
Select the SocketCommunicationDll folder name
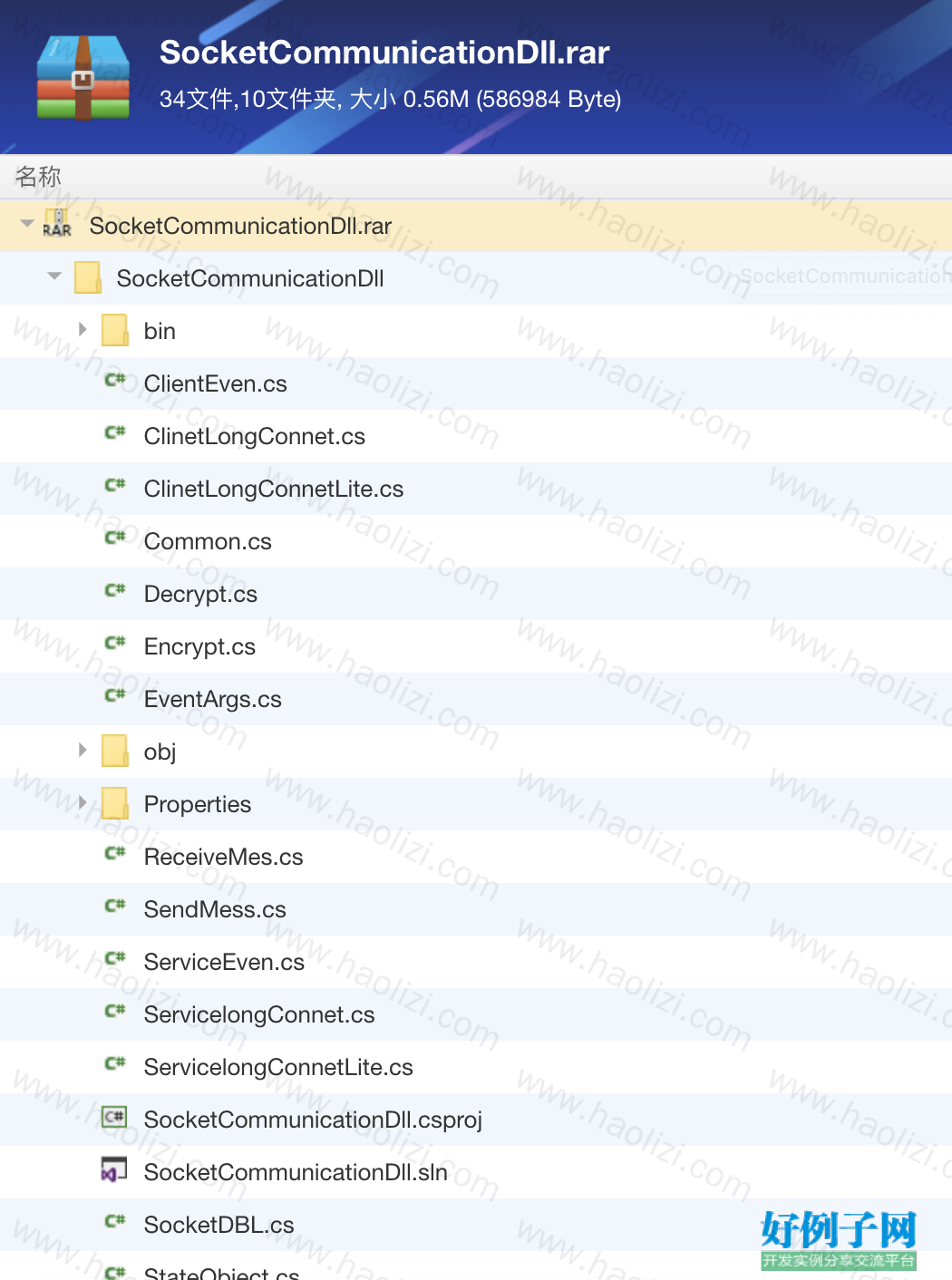[x=250, y=278]
